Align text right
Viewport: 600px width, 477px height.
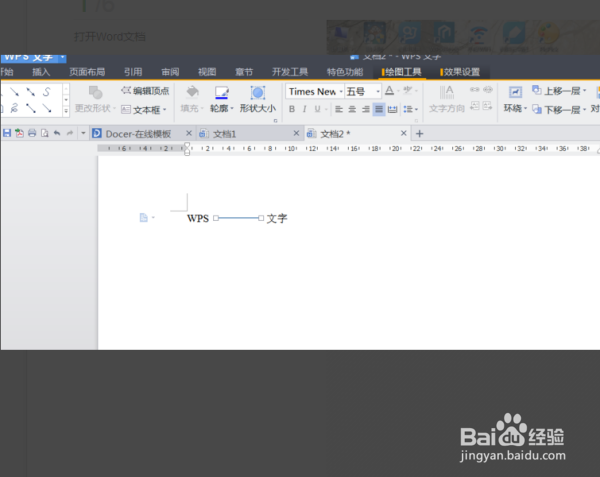(x=365, y=109)
